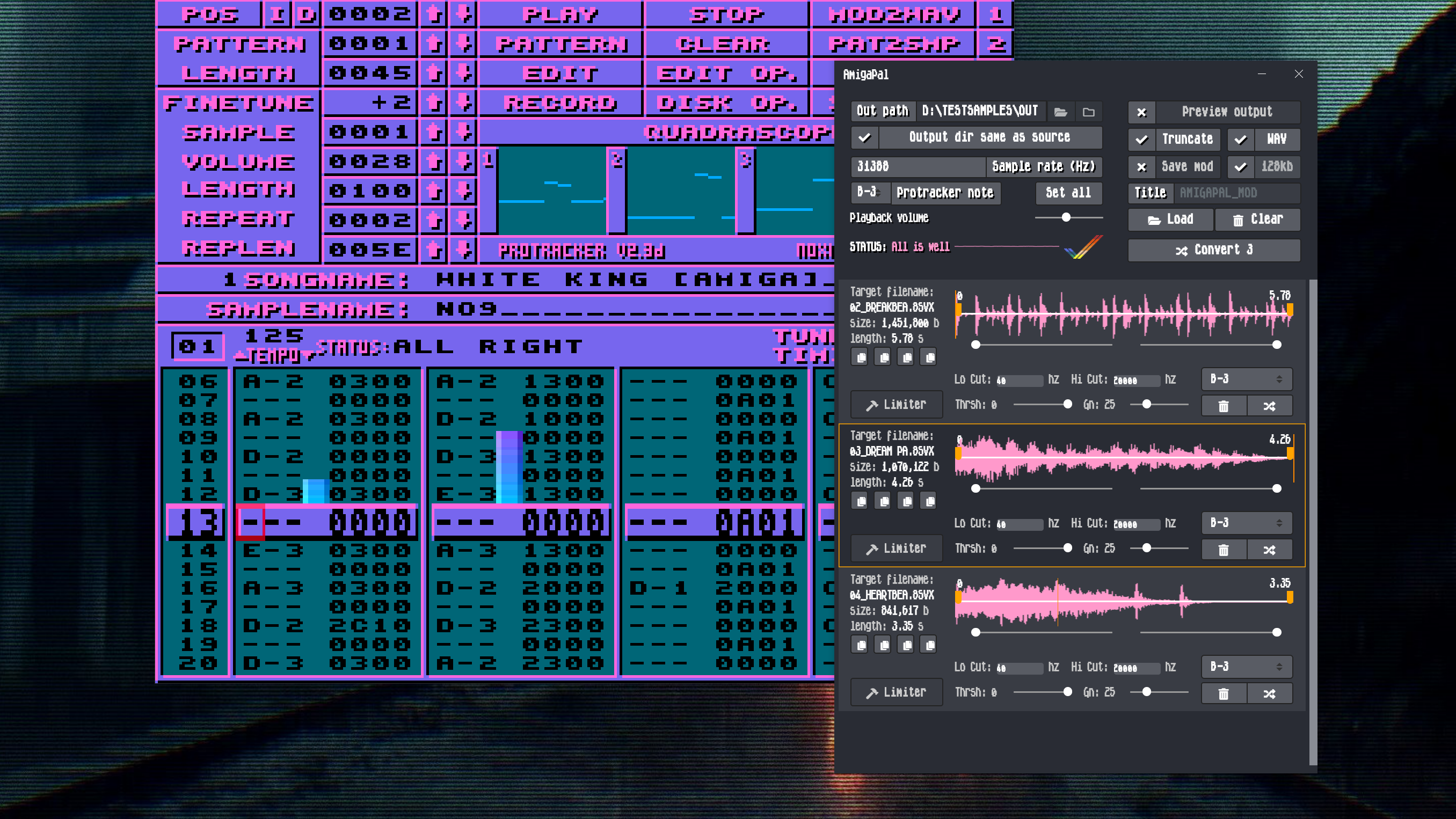Open the note dropdown for 04_HEARTBEA sample
Screen dimensions: 1456x819
point(1246,667)
